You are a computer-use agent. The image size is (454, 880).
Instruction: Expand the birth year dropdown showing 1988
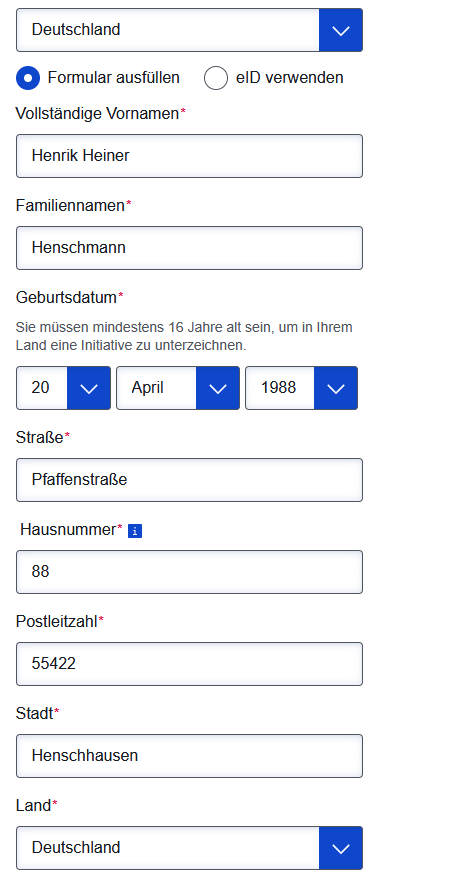[x=301, y=388]
